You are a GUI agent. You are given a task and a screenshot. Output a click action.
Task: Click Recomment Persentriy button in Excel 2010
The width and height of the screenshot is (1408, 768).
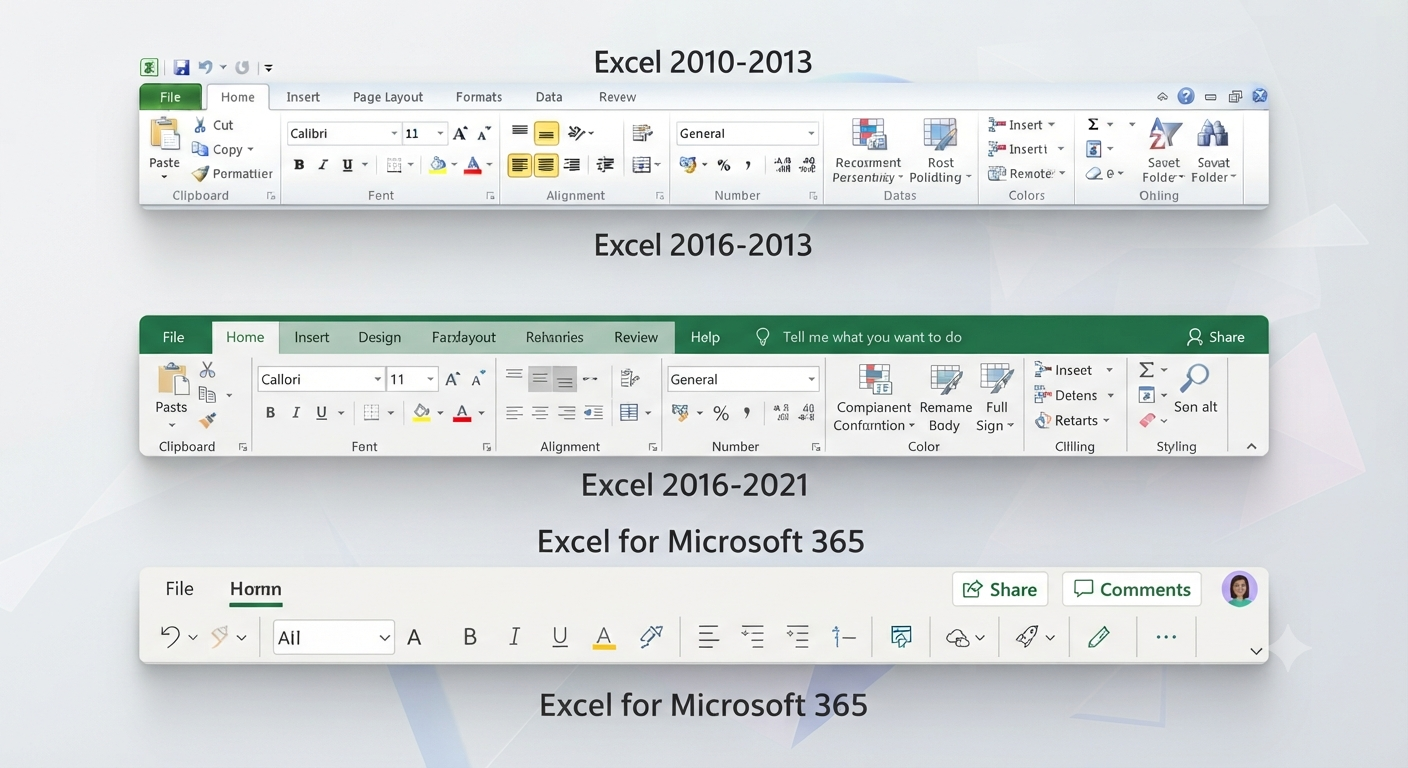[x=868, y=150]
